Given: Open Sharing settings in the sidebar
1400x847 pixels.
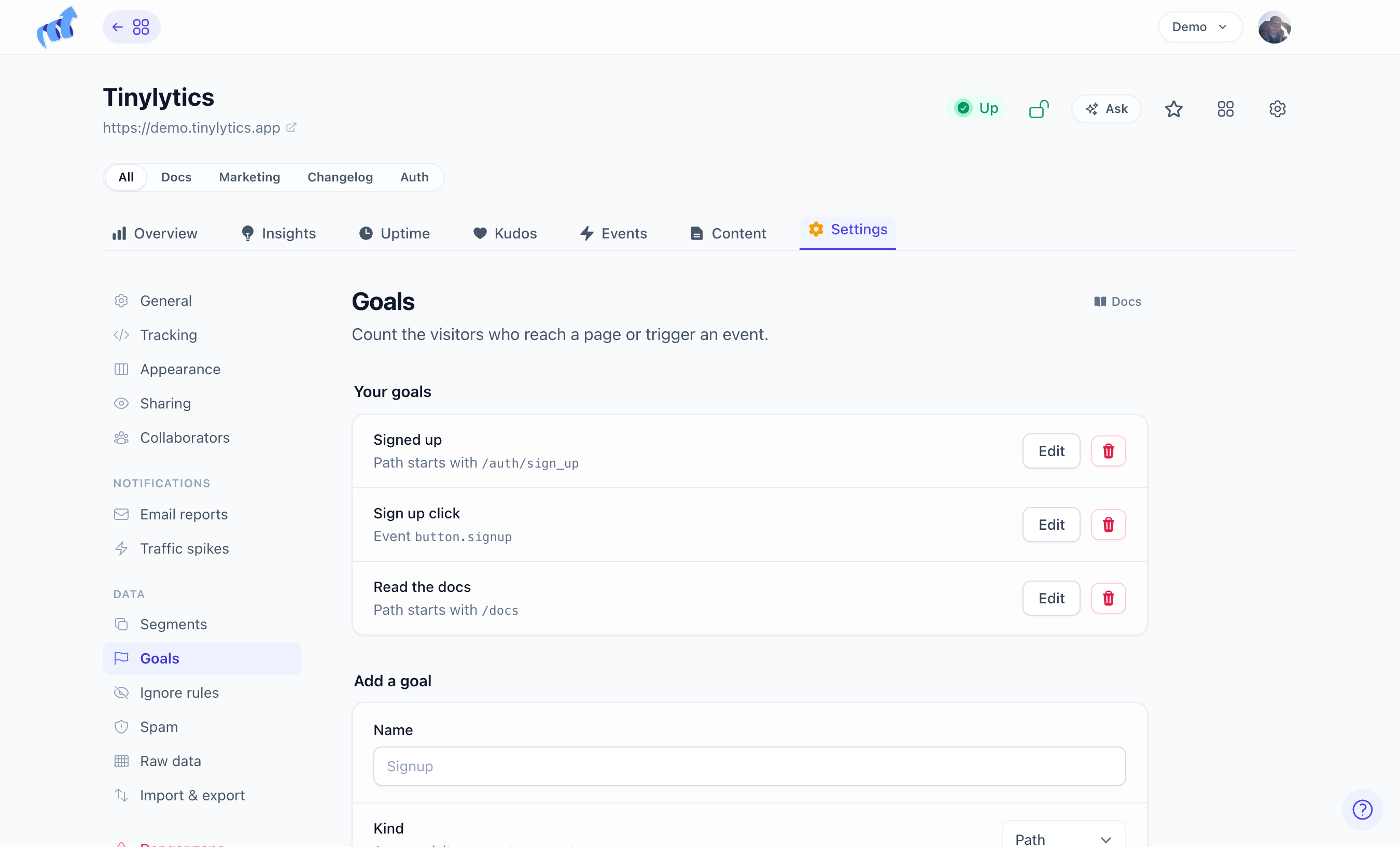Looking at the screenshot, I should (202, 403).
